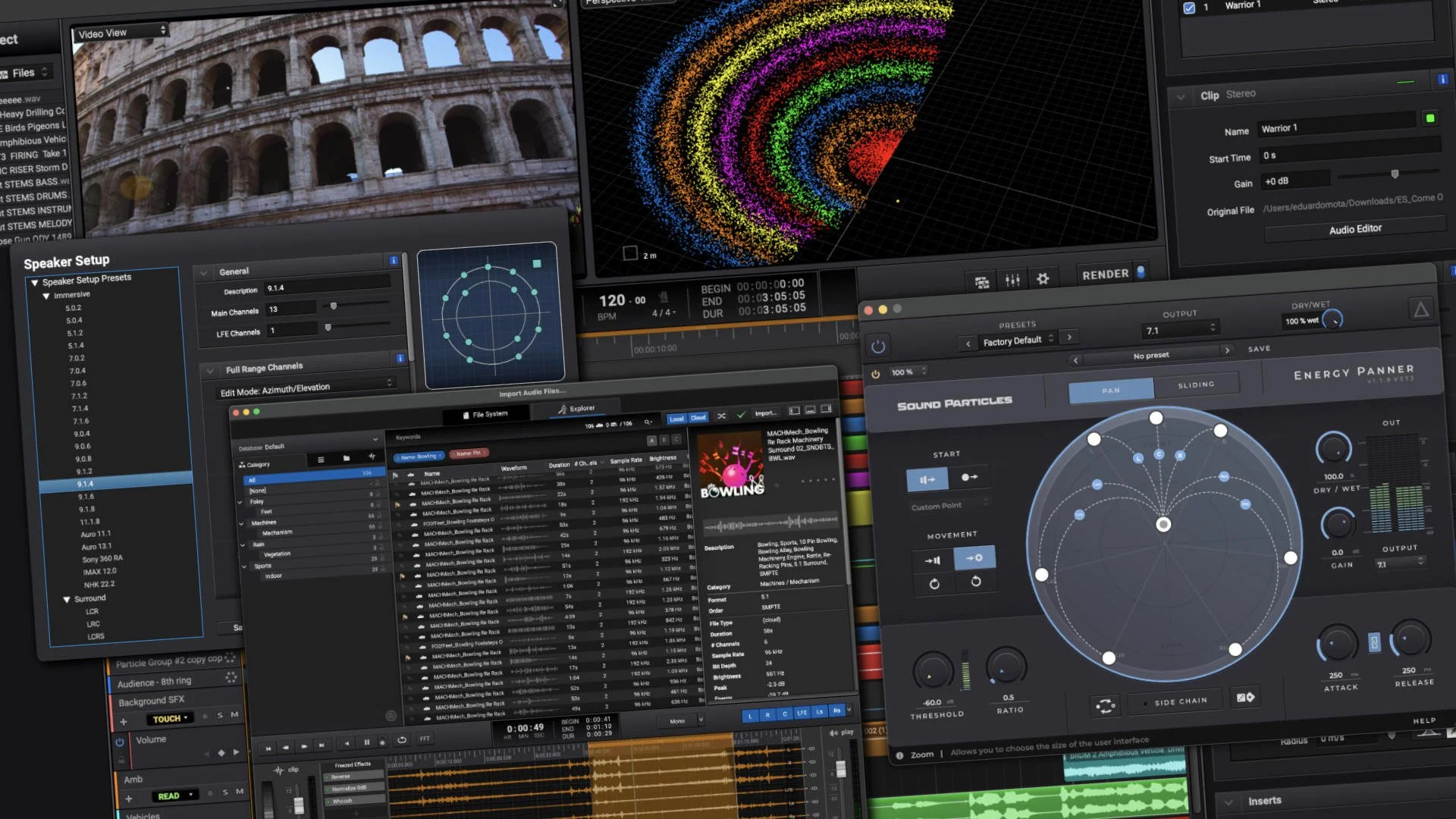Click the attack/release link icon
Image resolution: width=1456 pixels, height=819 pixels.
tap(1374, 643)
